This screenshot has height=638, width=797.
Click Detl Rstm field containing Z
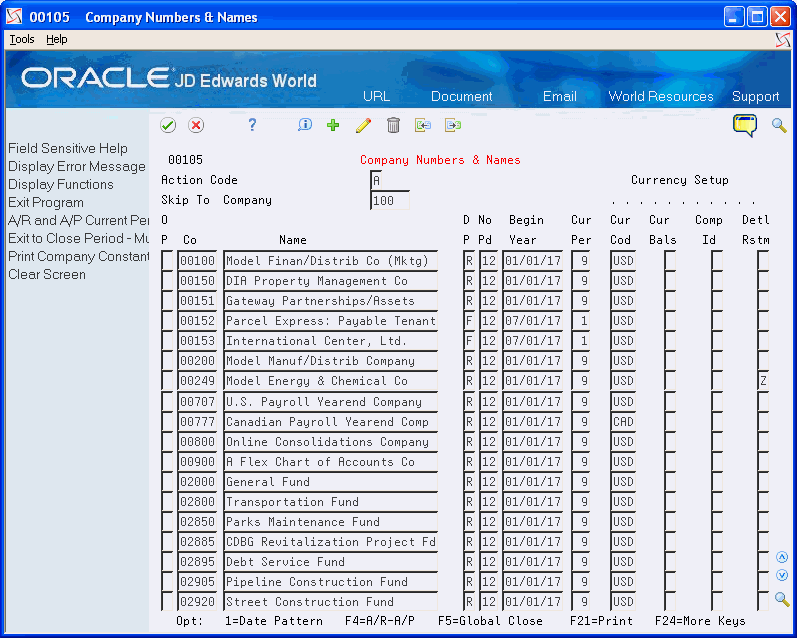click(762, 381)
